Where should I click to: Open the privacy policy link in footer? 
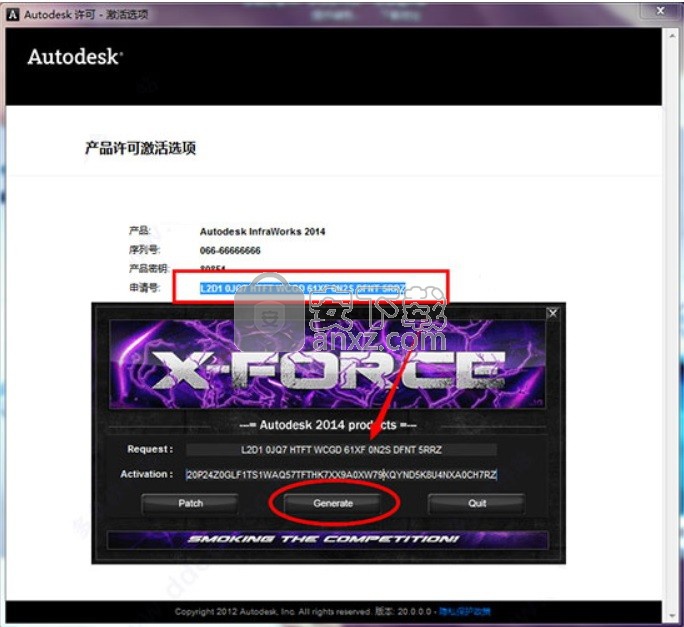[x=465, y=611]
